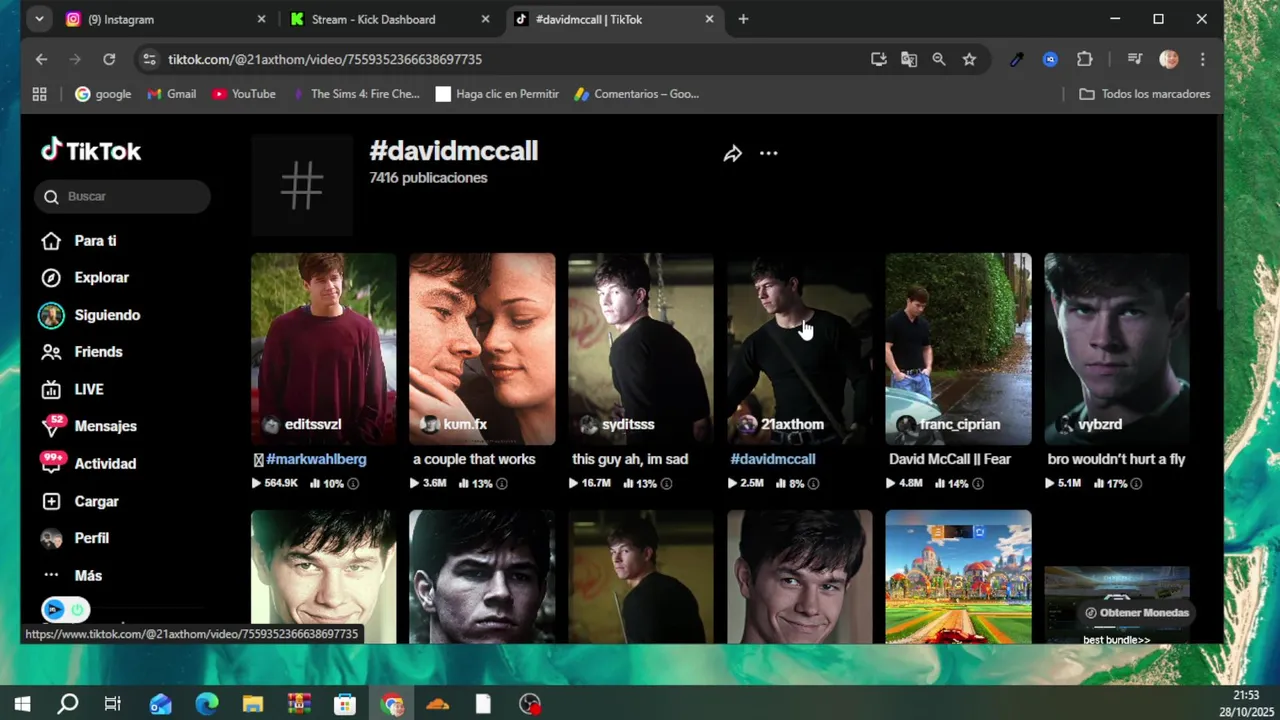The width and height of the screenshot is (1280, 720).
Task: Switch to the Instagram tab
Action: [x=165, y=19]
